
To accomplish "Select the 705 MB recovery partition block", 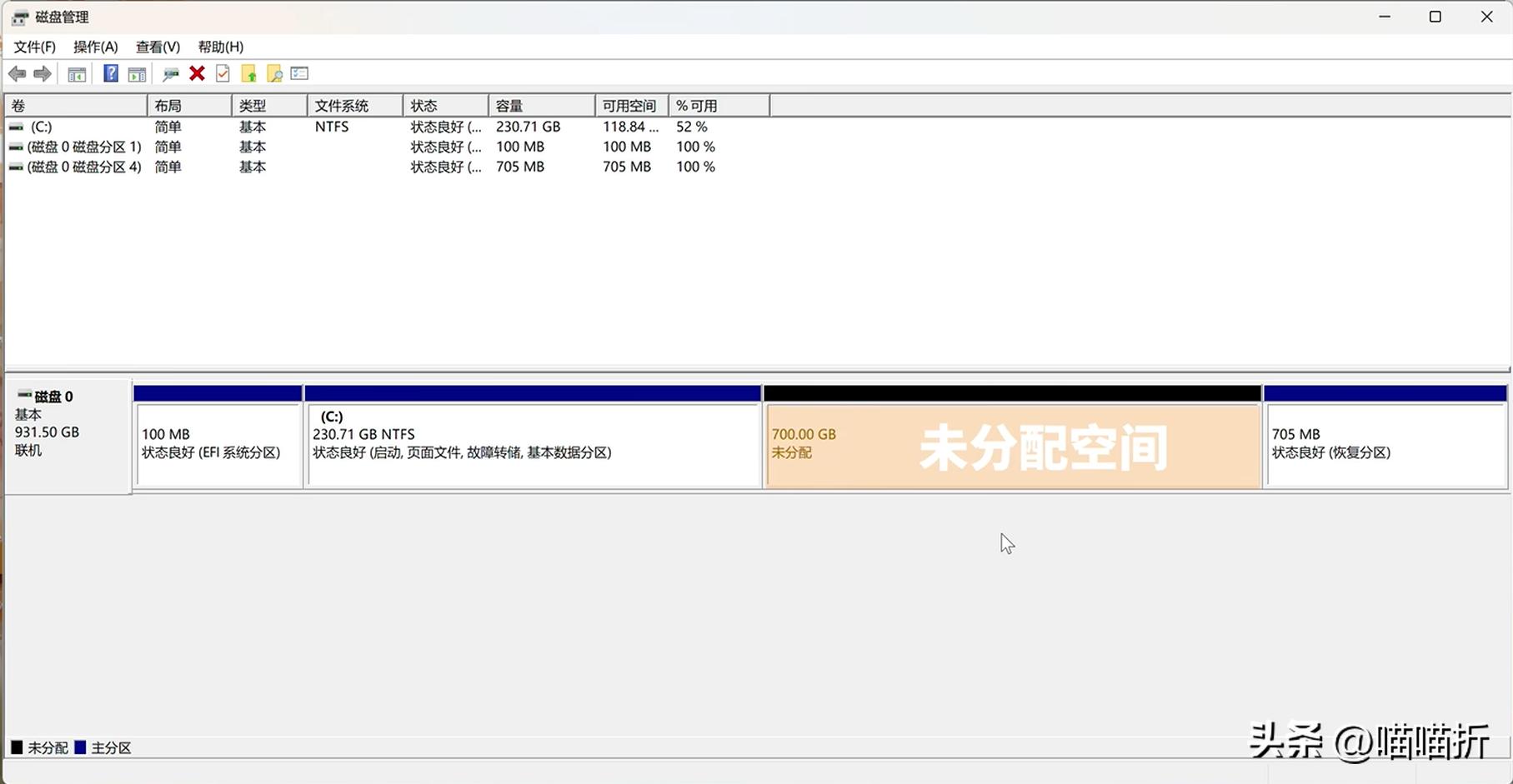I will point(1384,444).
